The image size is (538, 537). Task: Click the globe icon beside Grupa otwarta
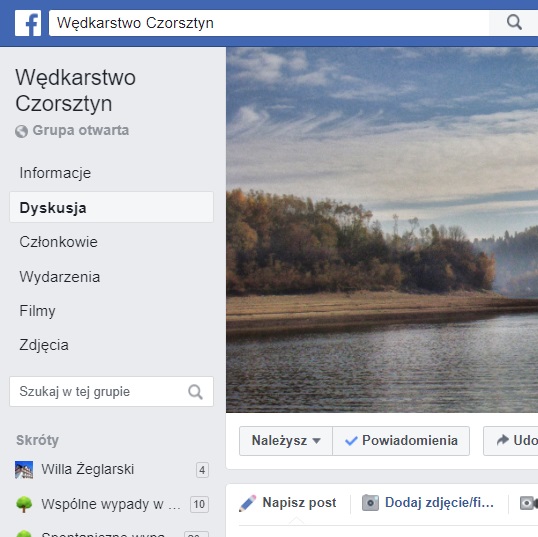point(21,131)
